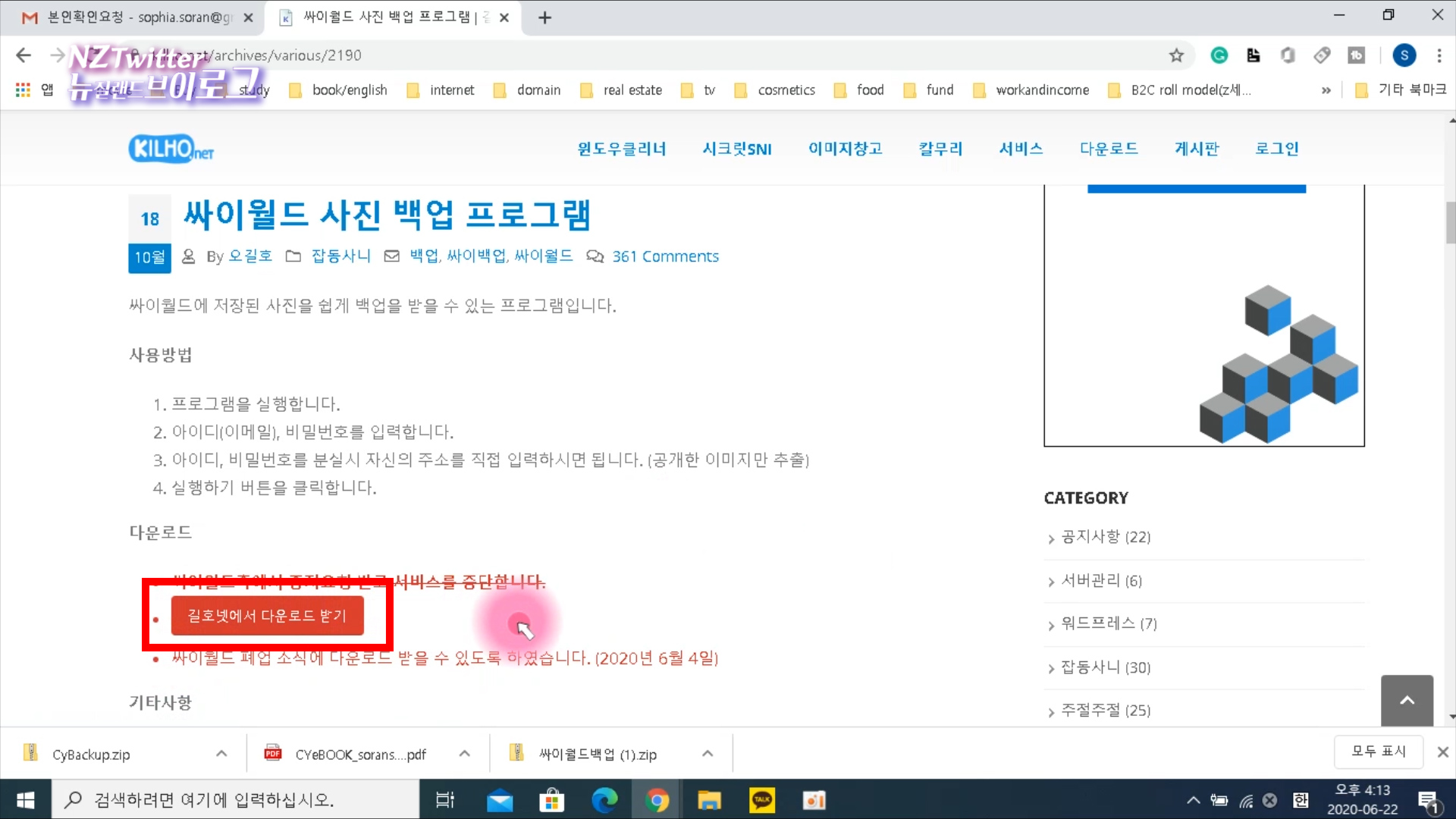Open the 다운로드 nav menu
This screenshot has height=819, width=1456.
pyautogui.click(x=1109, y=149)
